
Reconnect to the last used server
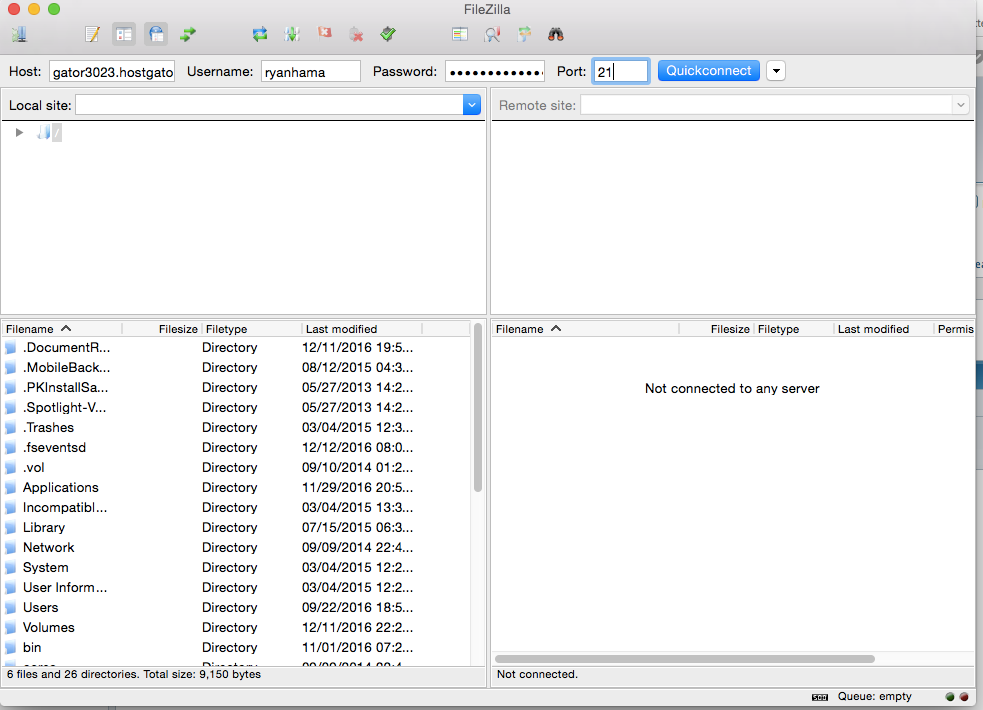[x=388, y=34]
